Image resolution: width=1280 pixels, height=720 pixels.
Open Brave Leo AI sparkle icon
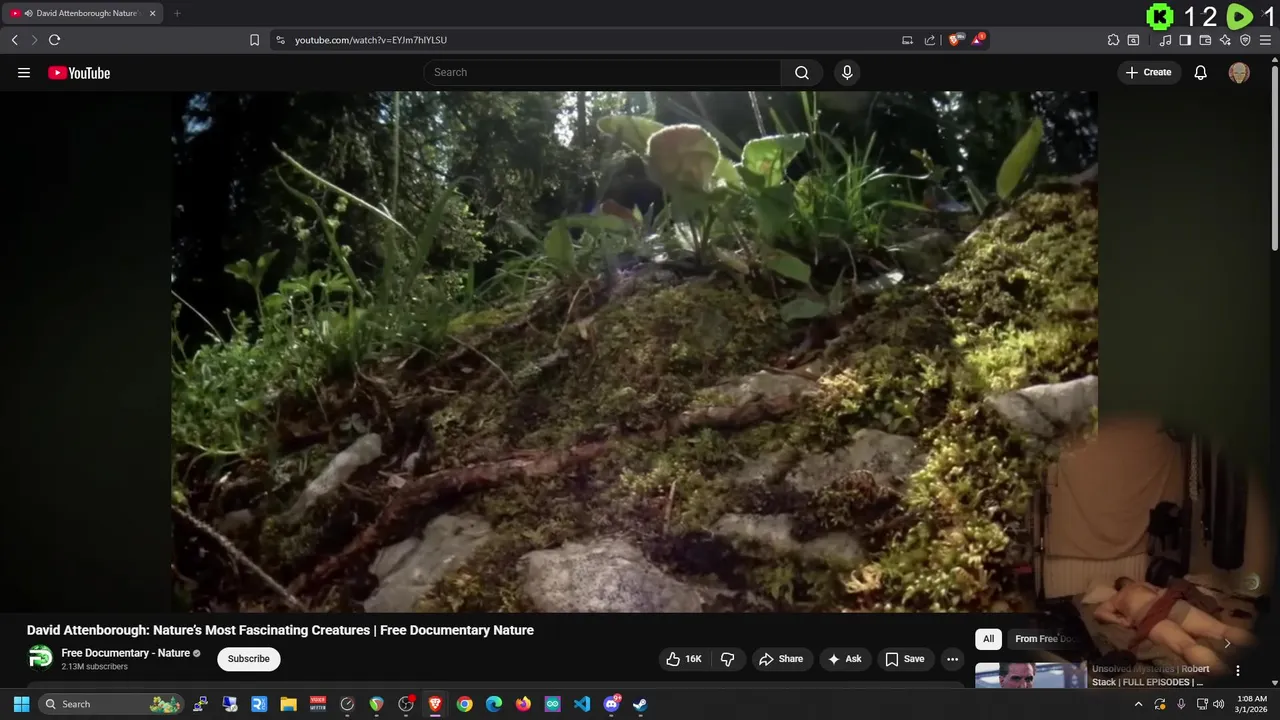(x=1225, y=40)
